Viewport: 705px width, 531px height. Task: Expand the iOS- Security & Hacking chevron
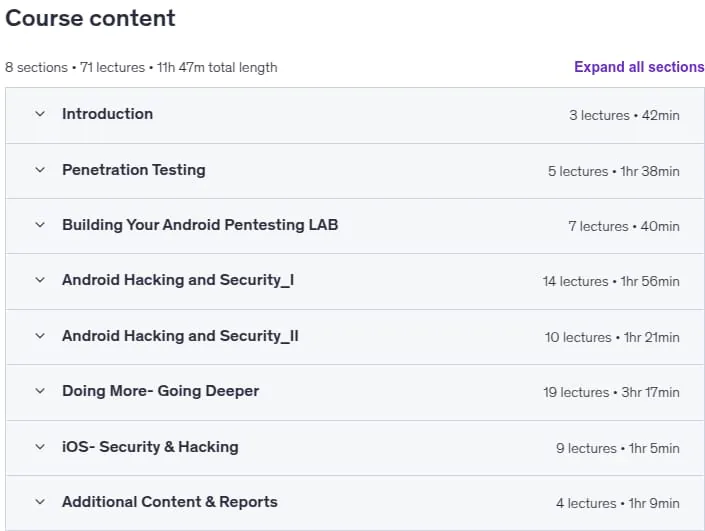40,447
